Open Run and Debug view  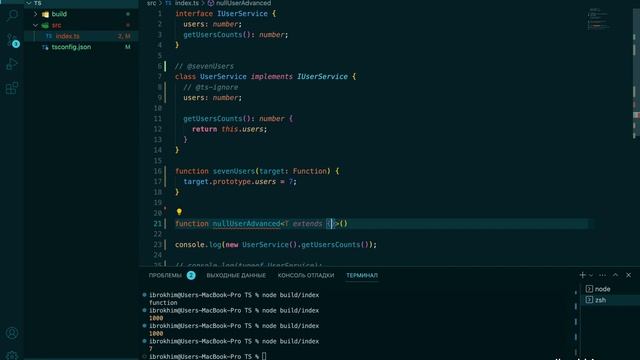[x=12, y=64]
